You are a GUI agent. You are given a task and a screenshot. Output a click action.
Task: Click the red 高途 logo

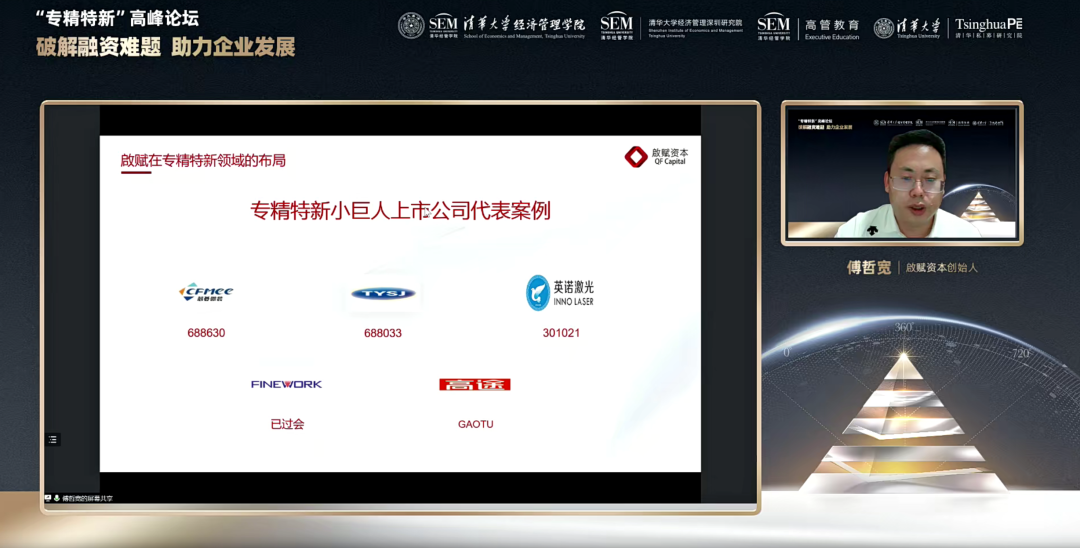pyautogui.click(x=475, y=384)
